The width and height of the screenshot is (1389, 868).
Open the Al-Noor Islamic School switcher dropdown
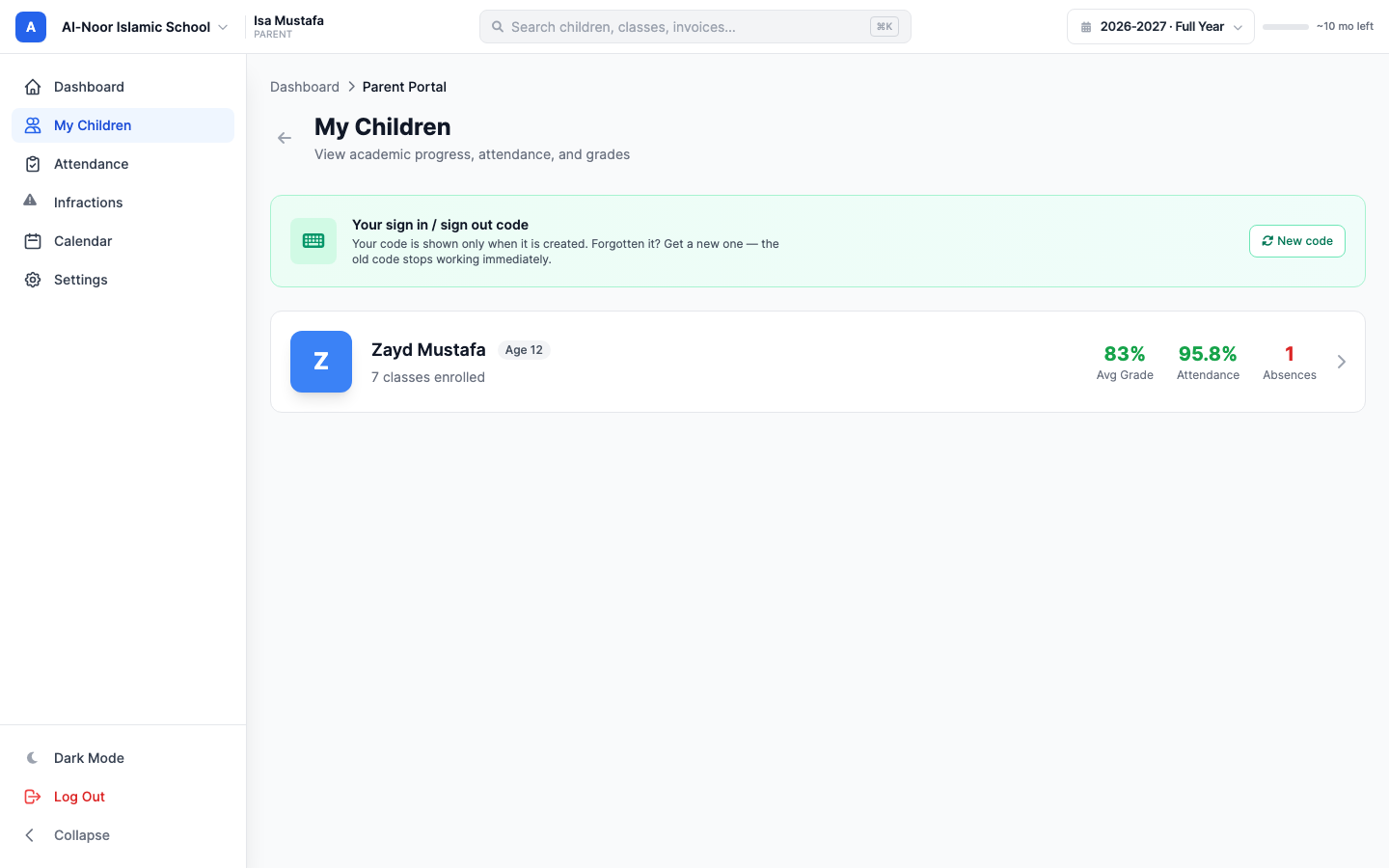coord(144,27)
